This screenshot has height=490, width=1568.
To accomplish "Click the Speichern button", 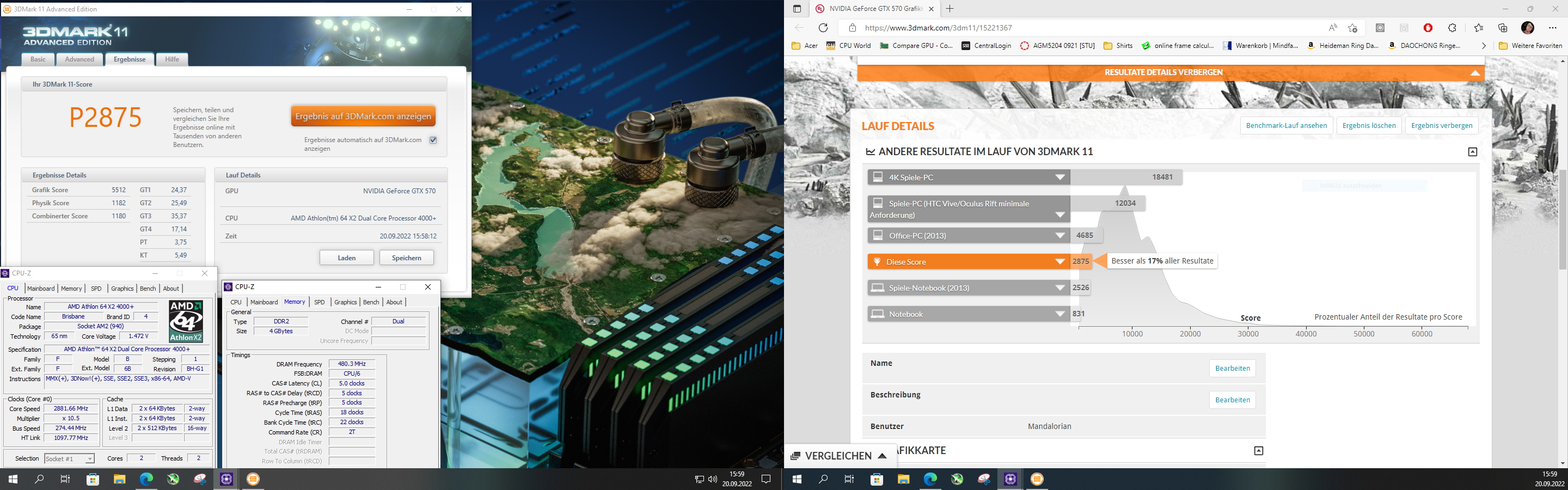I will (x=407, y=258).
